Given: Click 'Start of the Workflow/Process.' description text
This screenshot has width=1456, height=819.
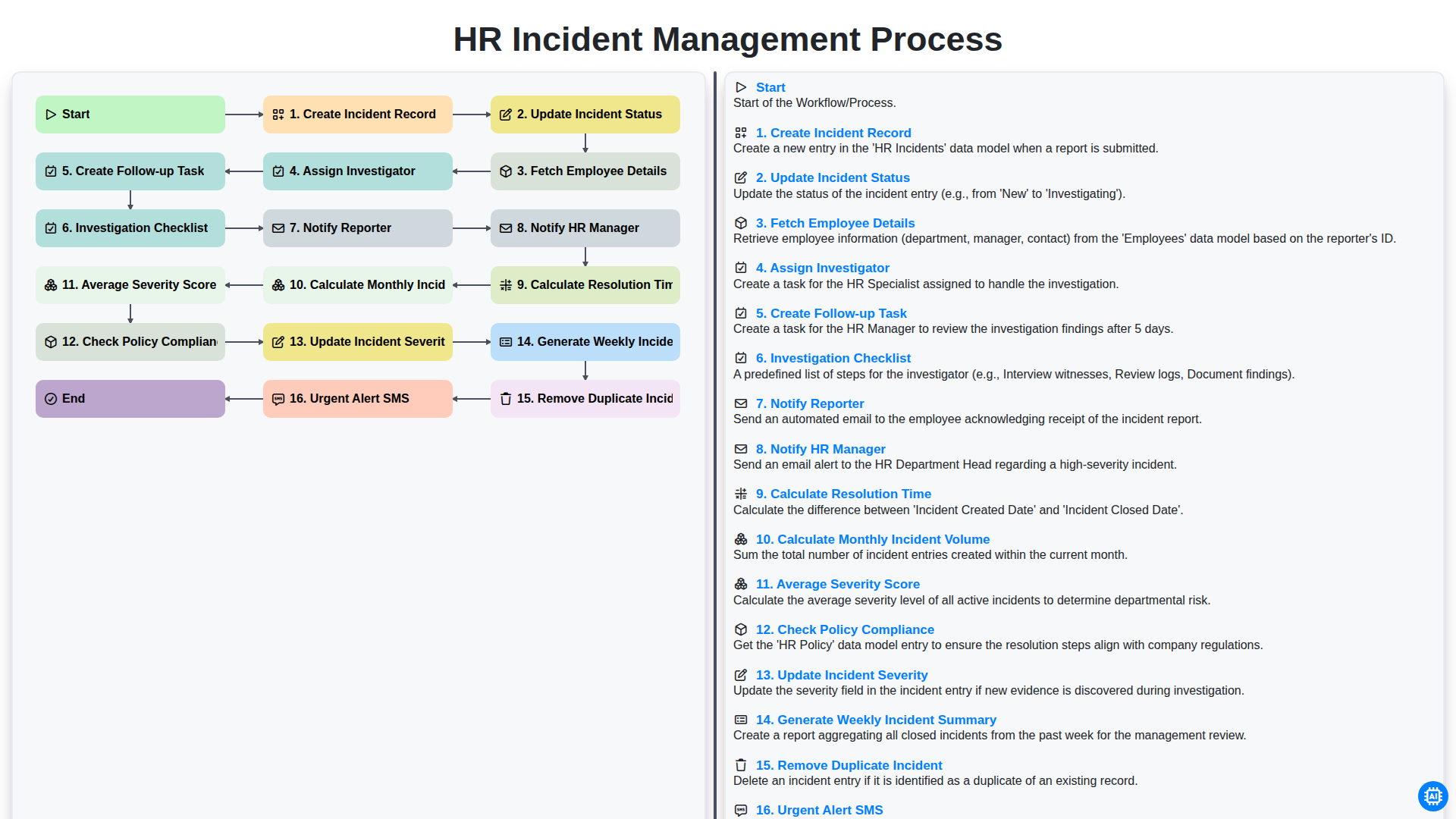Looking at the screenshot, I should pos(814,102).
